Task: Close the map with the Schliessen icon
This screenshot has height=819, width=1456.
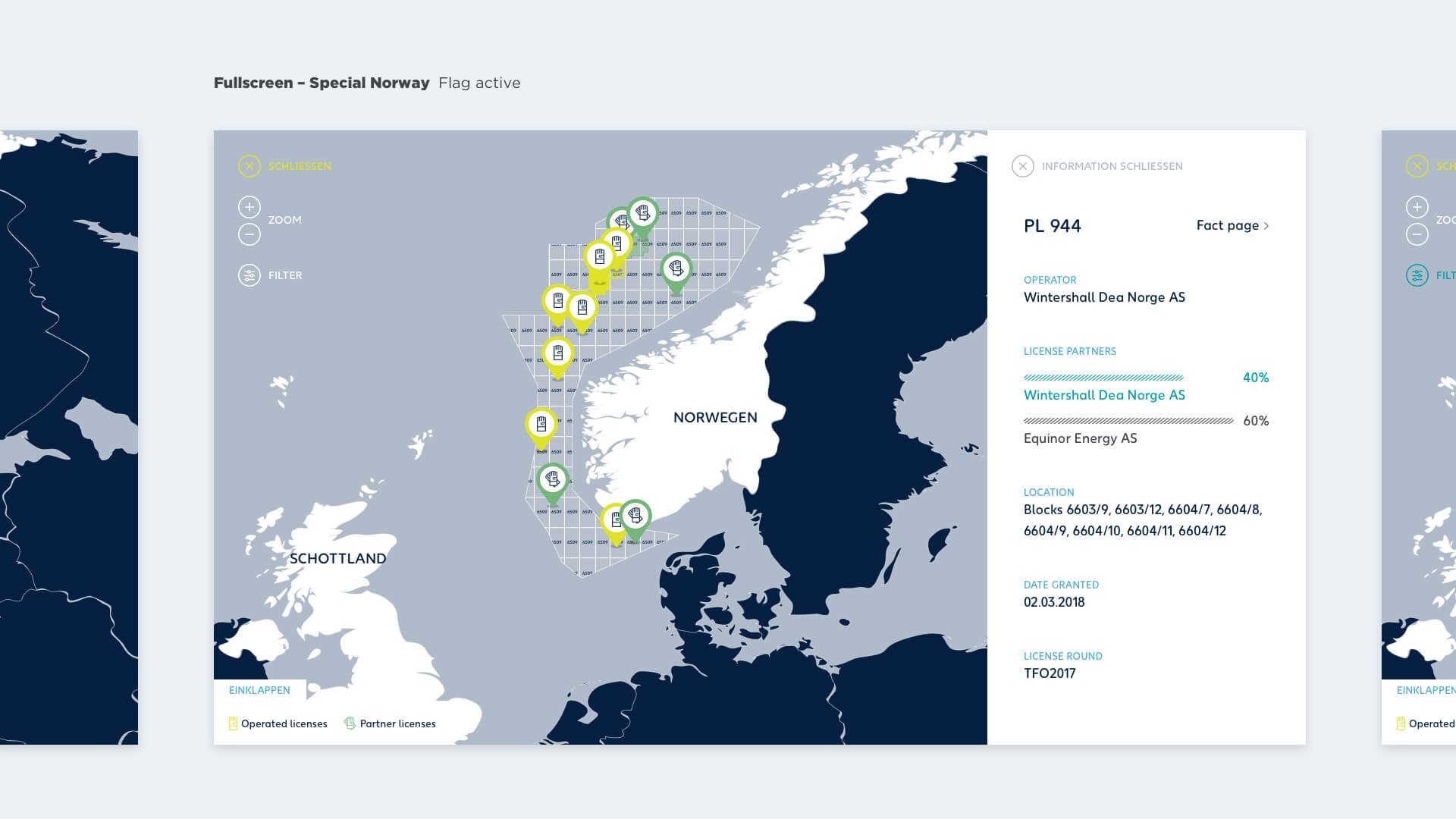Action: [249, 166]
